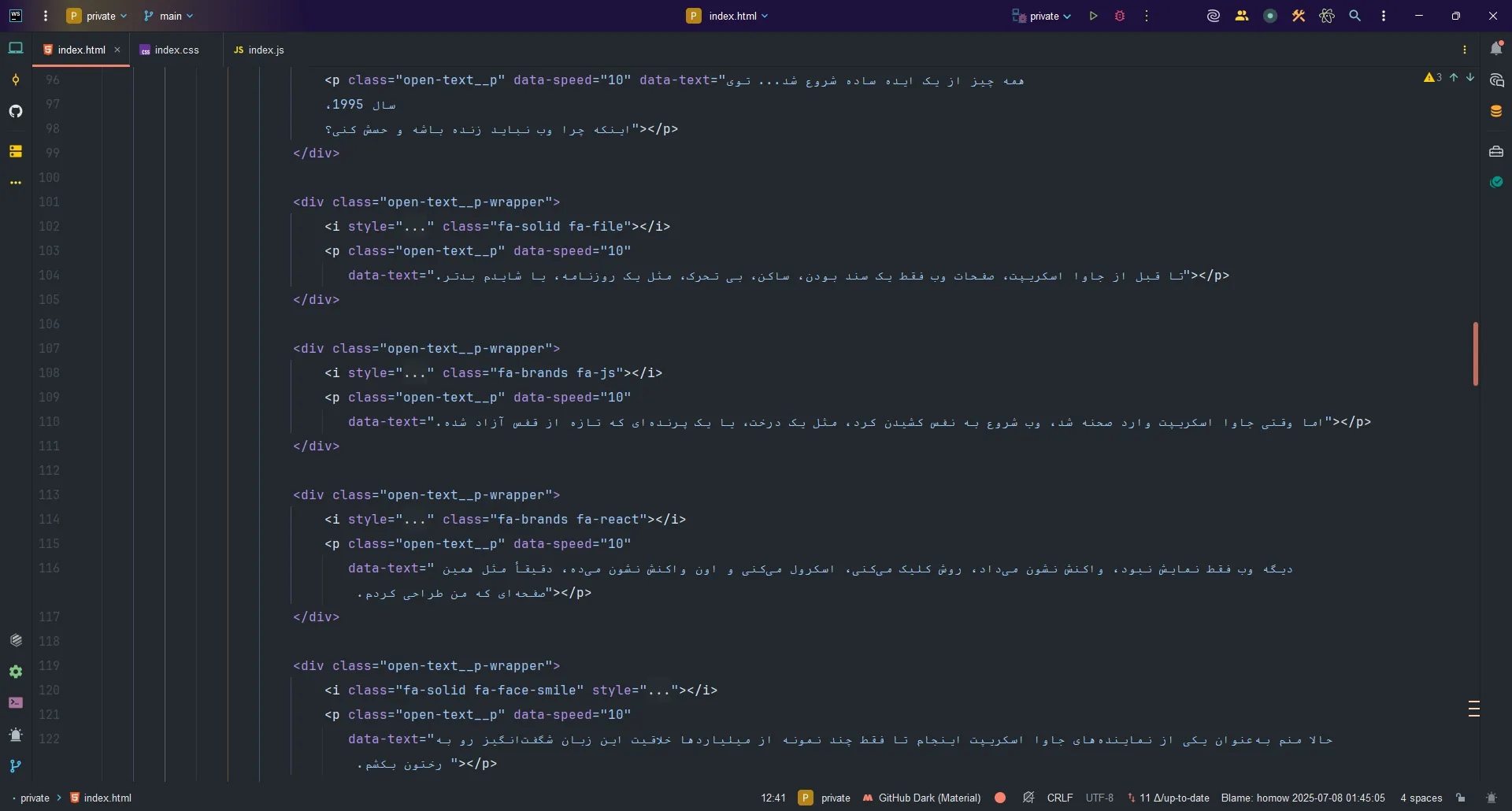Open the Database tool window
1512x811 pixels.
[x=1497, y=111]
